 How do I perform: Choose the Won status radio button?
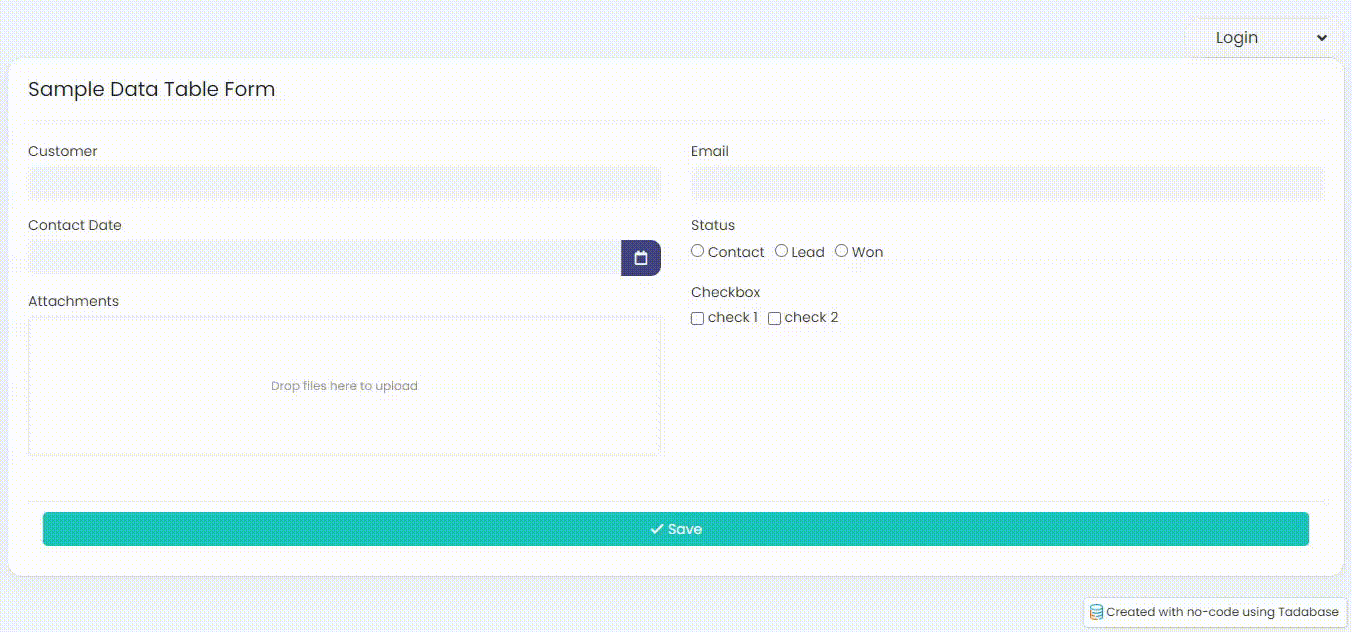842,251
